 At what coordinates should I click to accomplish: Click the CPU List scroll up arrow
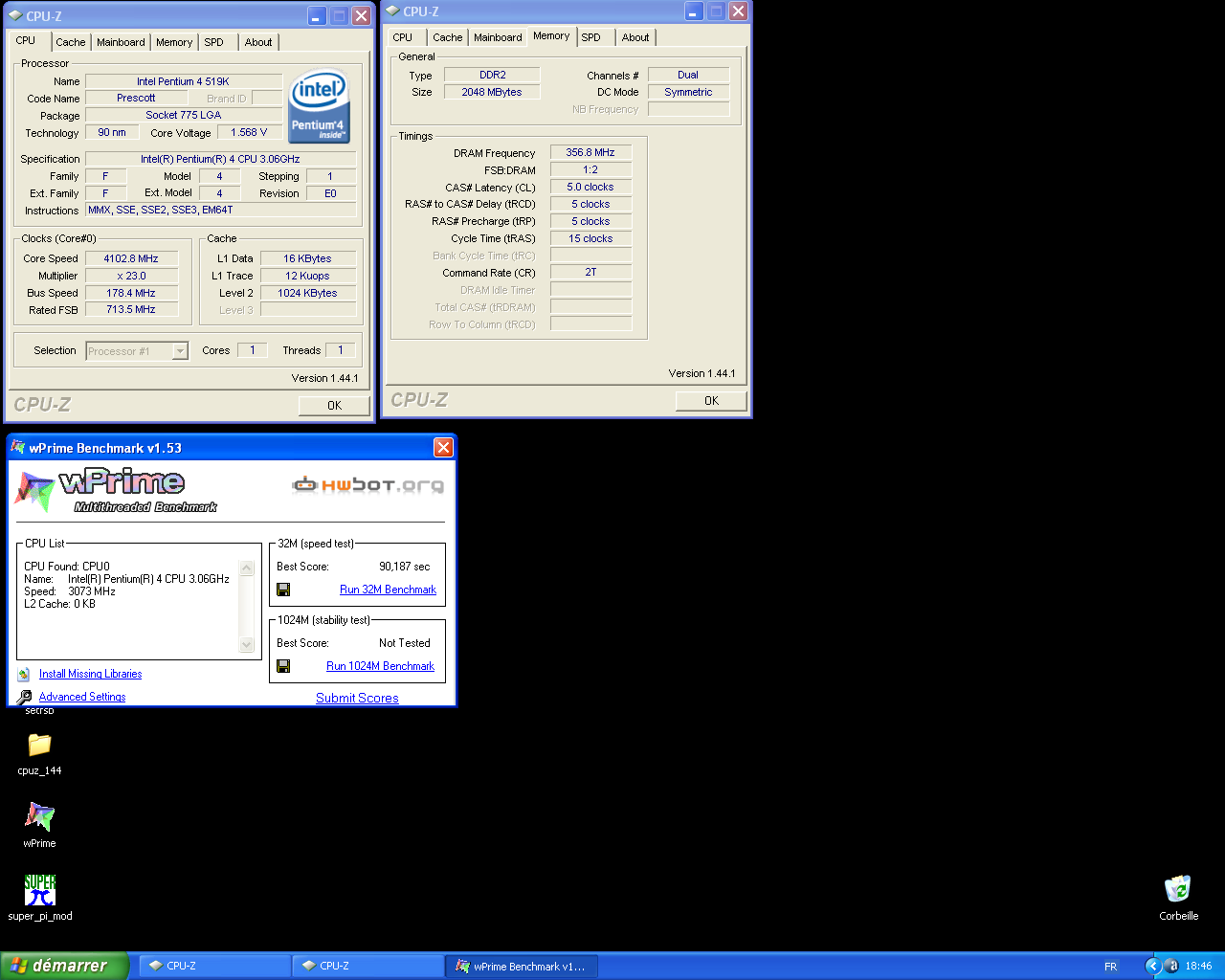click(x=247, y=568)
